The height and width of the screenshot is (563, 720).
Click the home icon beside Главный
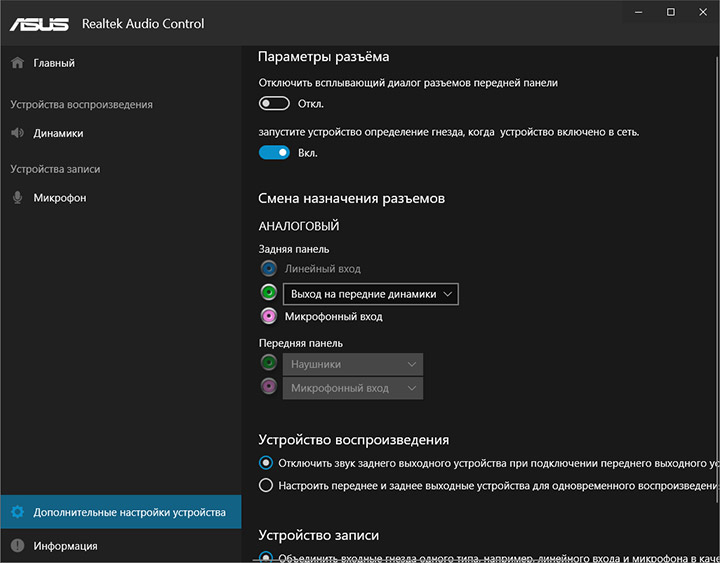coord(17,63)
